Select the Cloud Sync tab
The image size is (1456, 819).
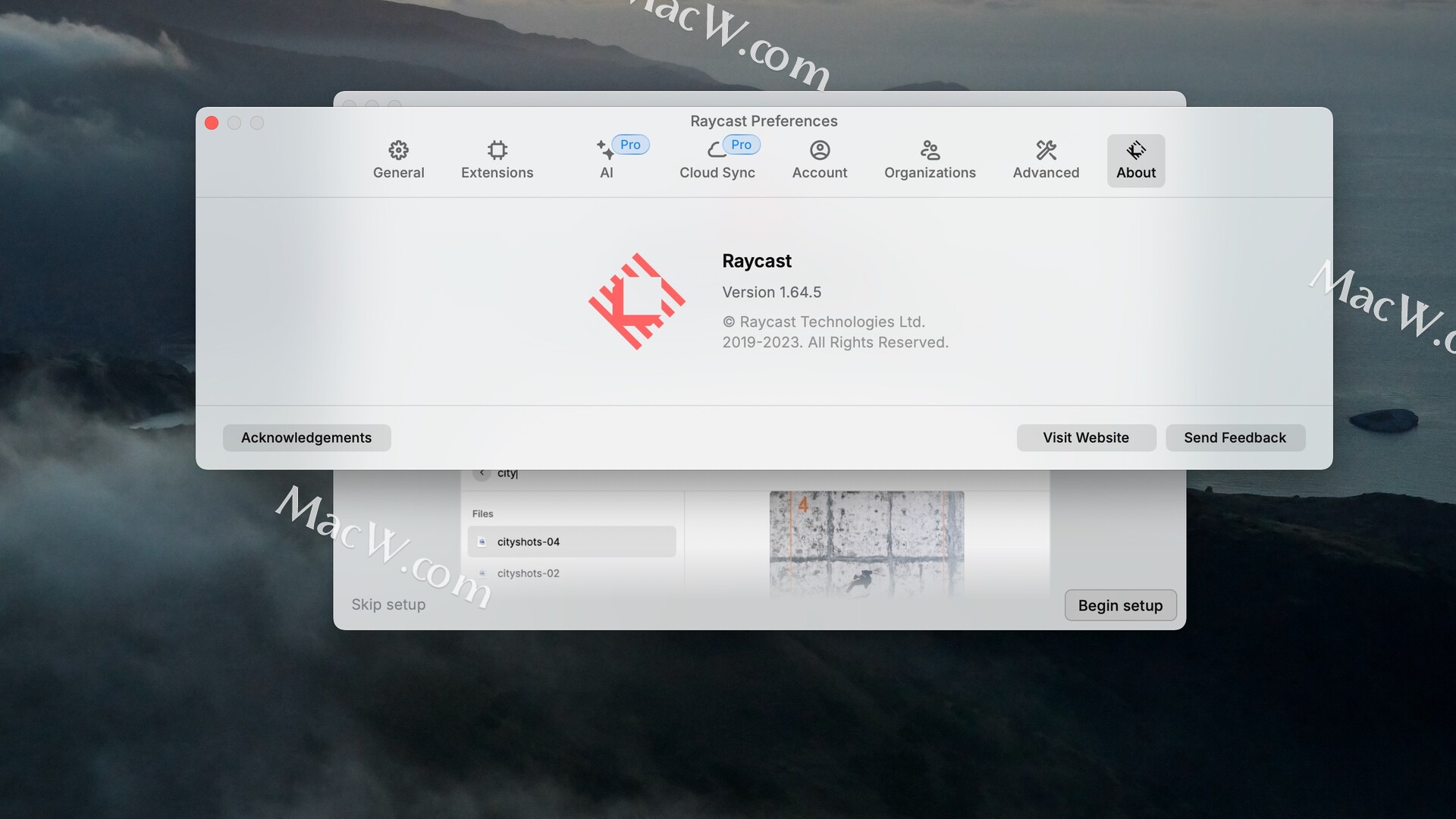tap(717, 160)
